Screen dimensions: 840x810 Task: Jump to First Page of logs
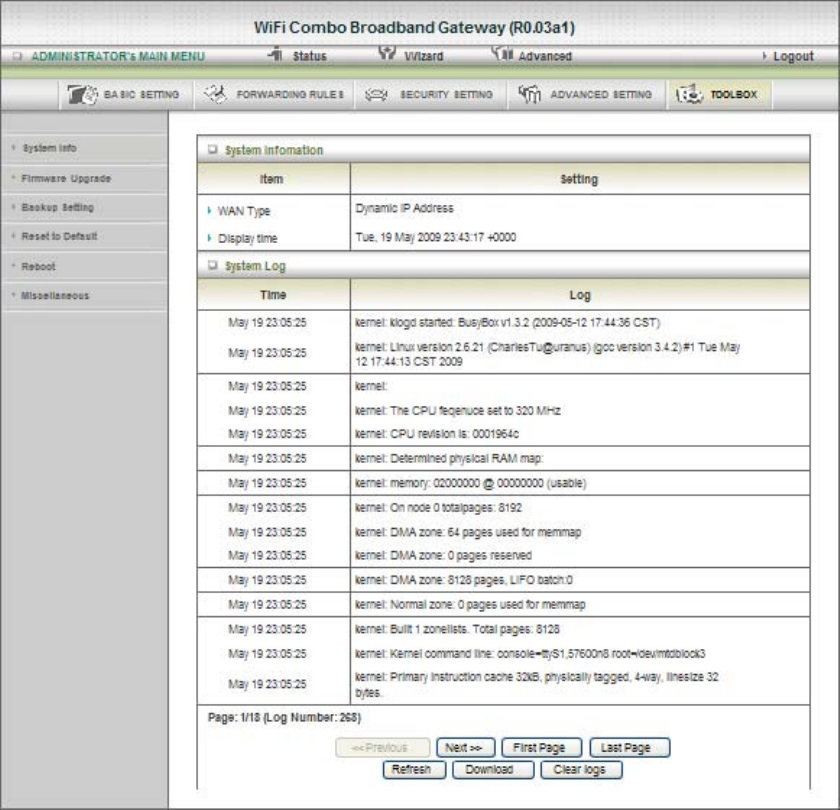(x=541, y=747)
